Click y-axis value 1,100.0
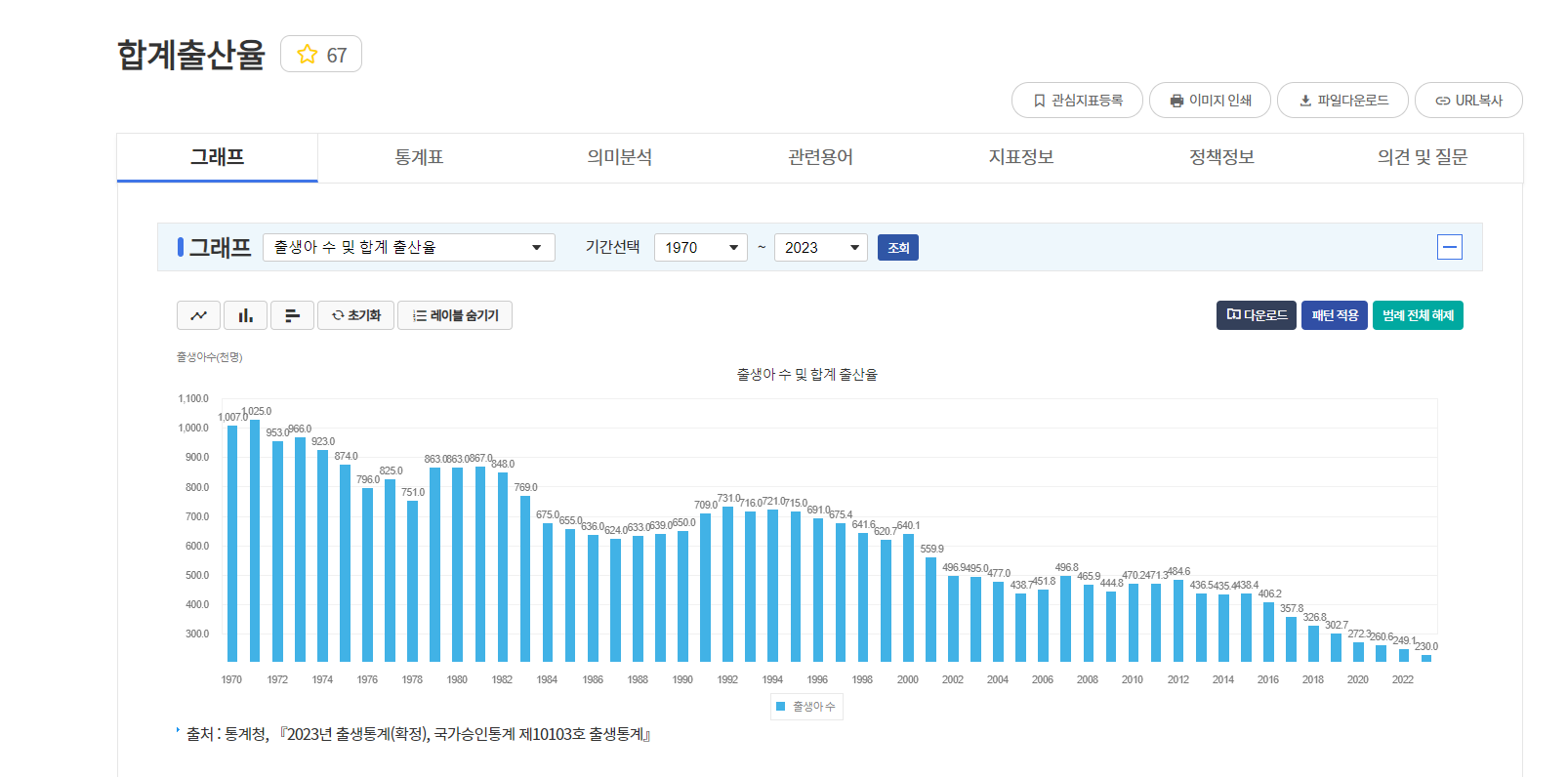The width and height of the screenshot is (1568, 777). (193, 398)
